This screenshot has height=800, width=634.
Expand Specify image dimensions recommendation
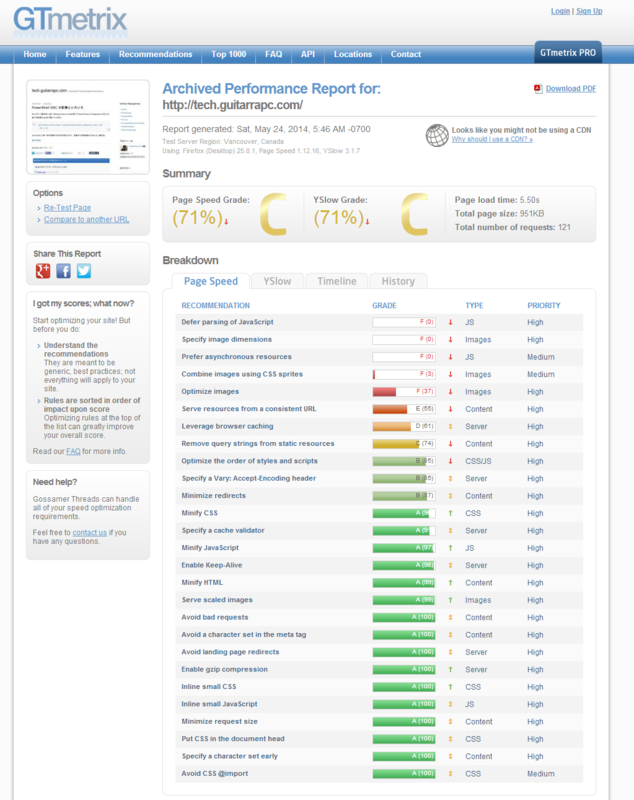[226, 339]
